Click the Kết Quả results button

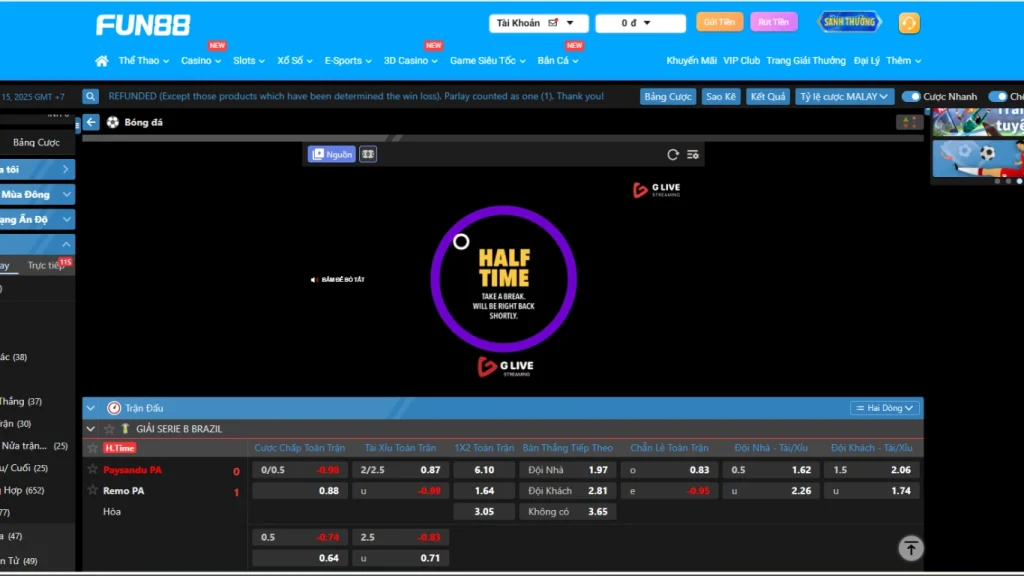[768, 97]
